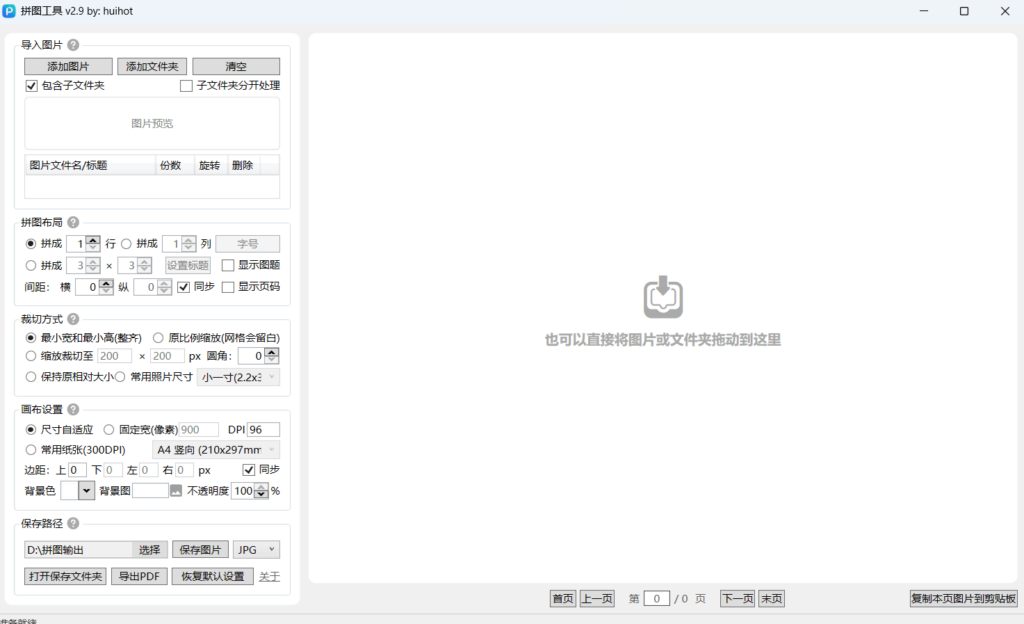Select the 拼成 3×3 grid radio option

pyautogui.click(x=31, y=266)
